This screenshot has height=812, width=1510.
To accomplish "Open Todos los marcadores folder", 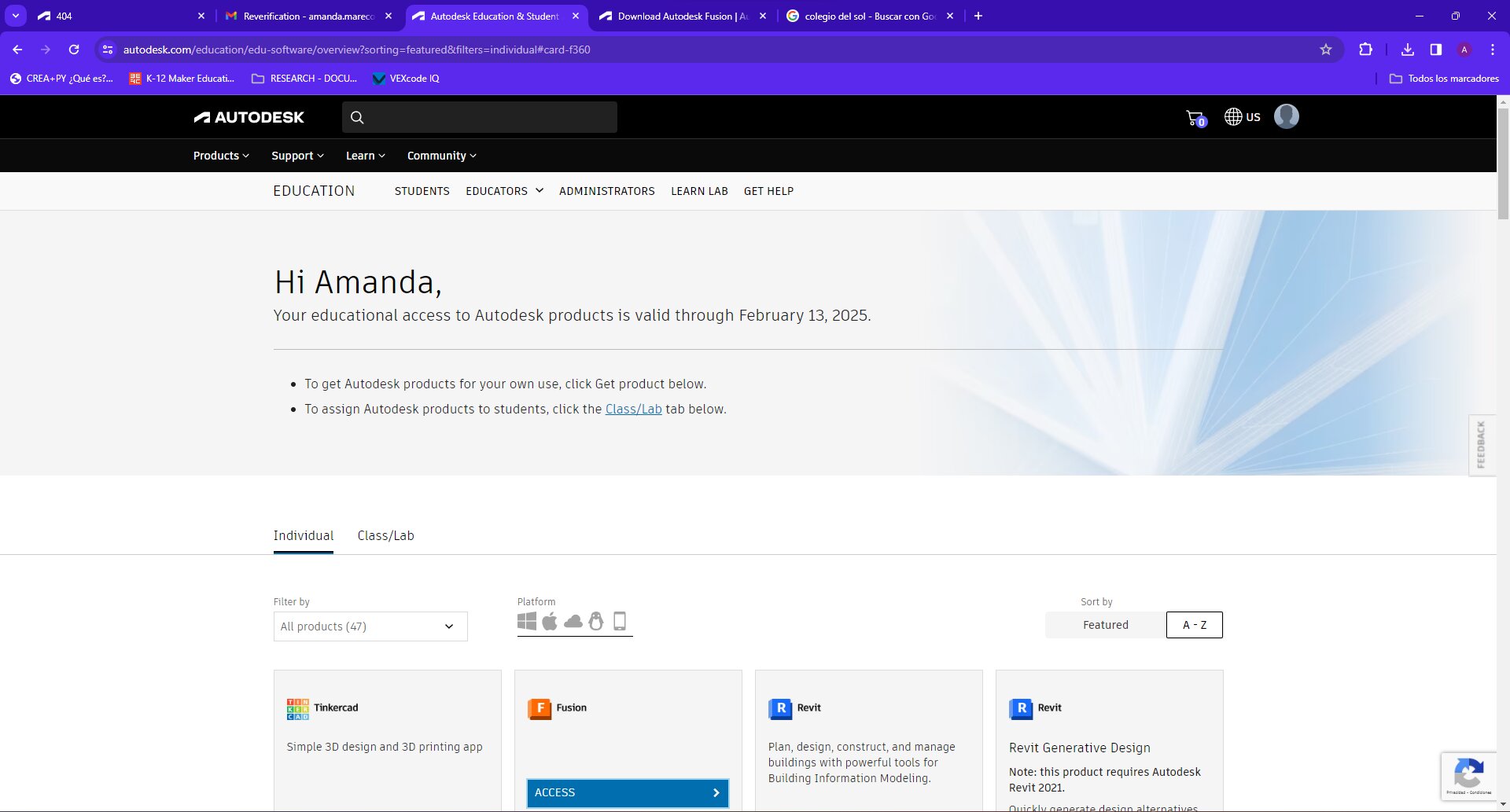I will [1444, 79].
